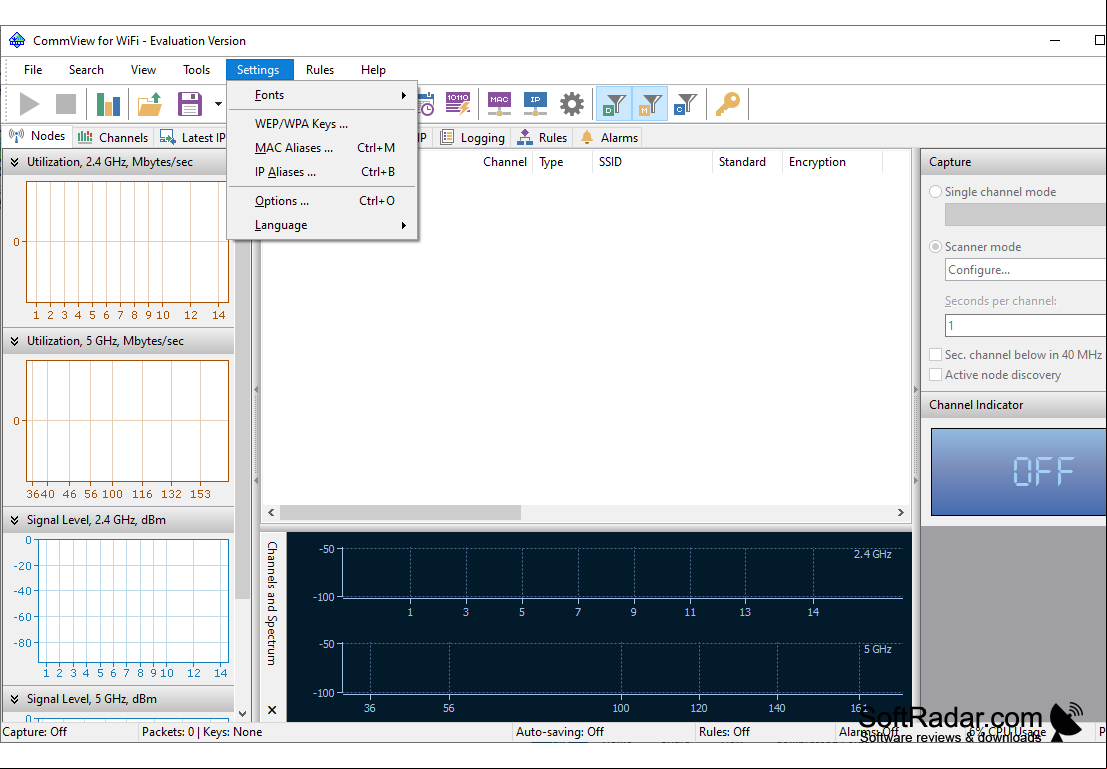1107x769 pixels.
Task: Enable Sec. channel below in 40 MHz
Action: coord(935,354)
